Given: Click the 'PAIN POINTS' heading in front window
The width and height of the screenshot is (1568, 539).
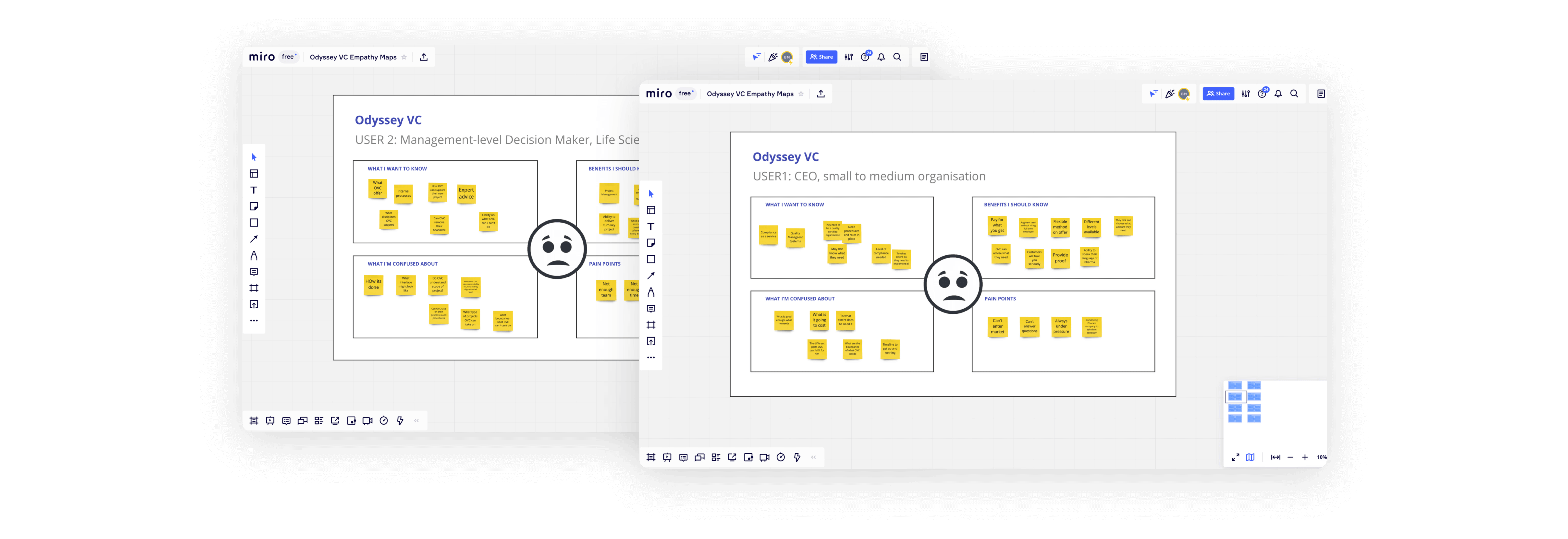Looking at the screenshot, I should (x=1000, y=299).
